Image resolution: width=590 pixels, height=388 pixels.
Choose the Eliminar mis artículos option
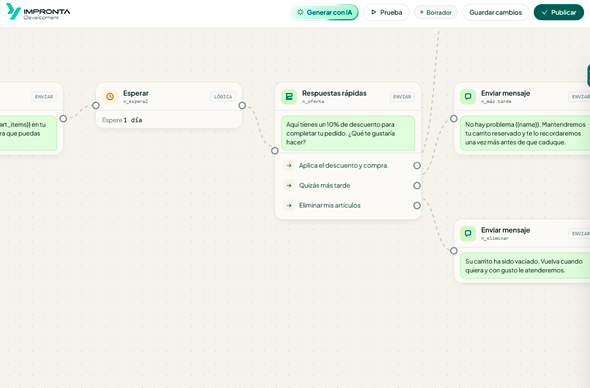coord(348,205)
